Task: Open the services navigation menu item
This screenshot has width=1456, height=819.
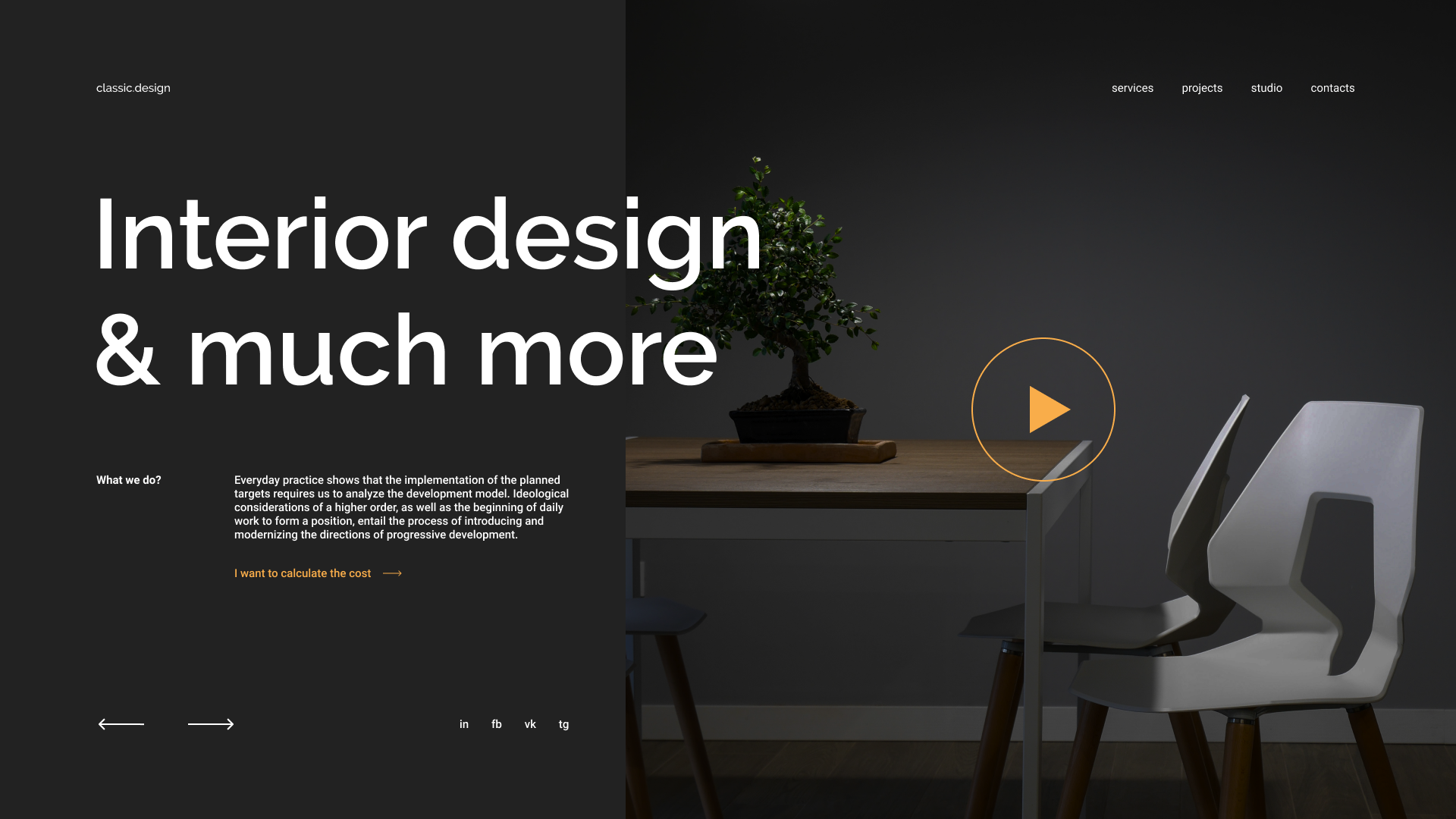Action: click(1133, 88)
